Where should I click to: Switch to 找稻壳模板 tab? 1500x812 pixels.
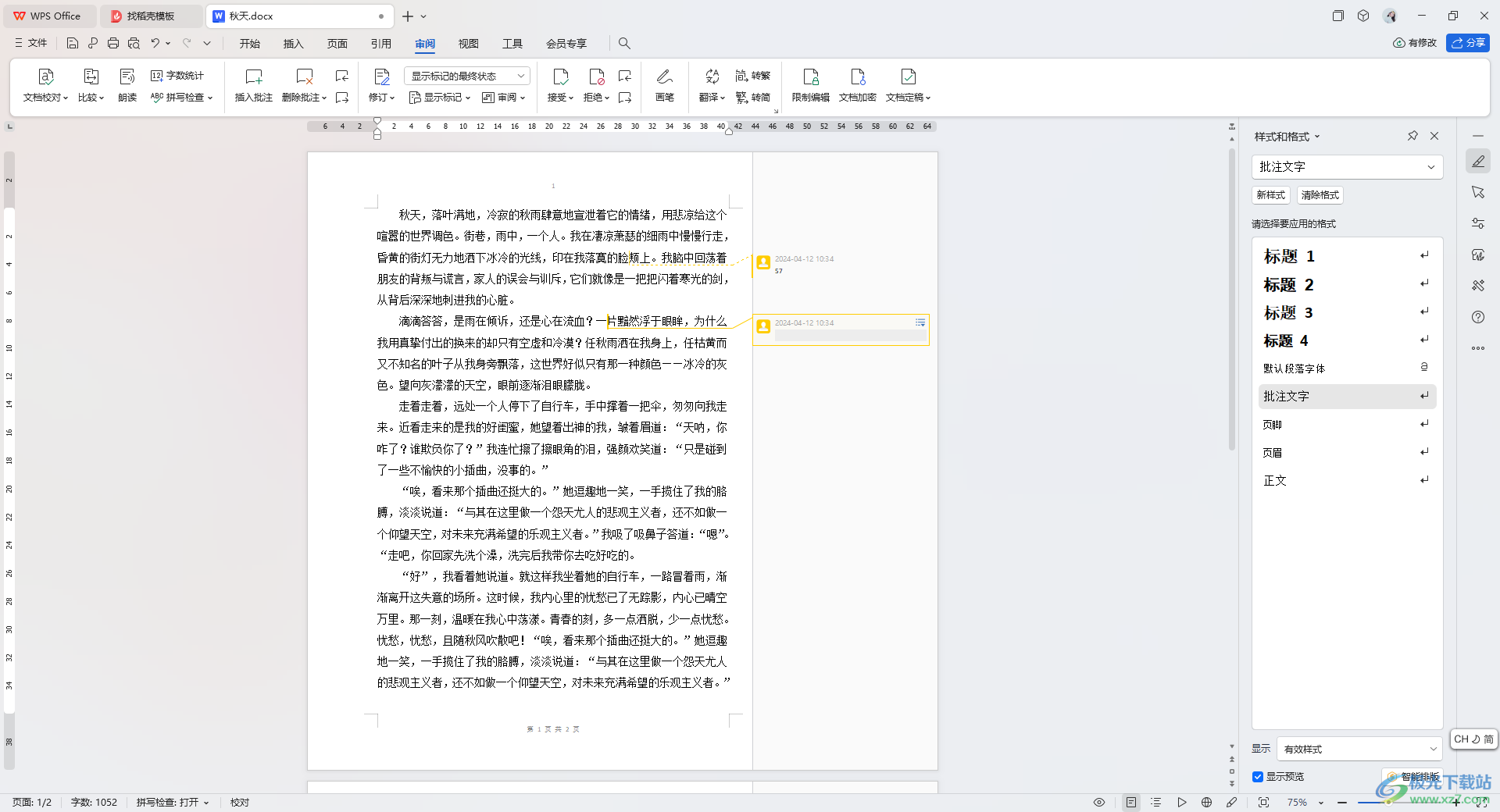pyautogui.click(x=151, y=16)
